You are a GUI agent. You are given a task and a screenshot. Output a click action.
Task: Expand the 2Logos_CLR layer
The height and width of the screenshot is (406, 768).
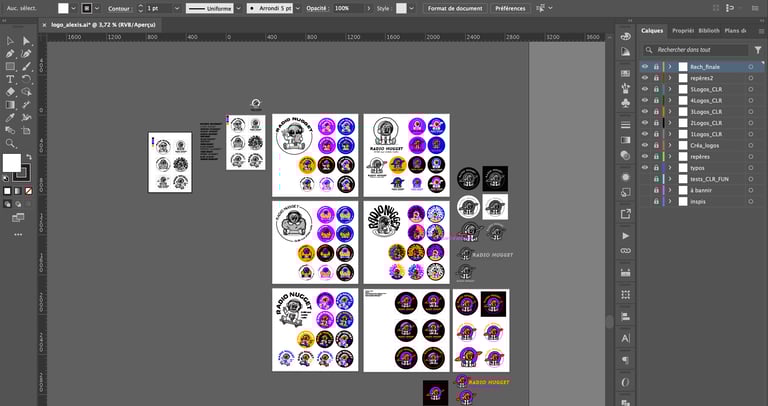(670, 123)
